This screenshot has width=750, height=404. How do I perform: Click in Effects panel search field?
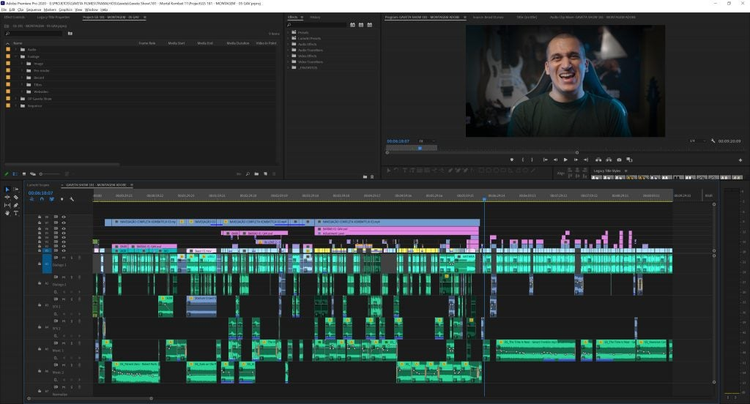click(318, 25)
